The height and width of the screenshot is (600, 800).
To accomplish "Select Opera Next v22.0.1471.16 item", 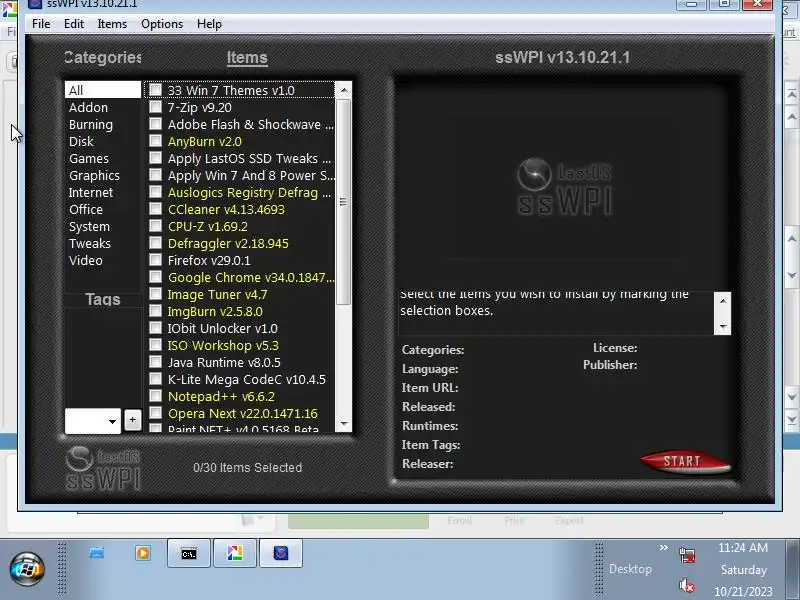I will click(x=242, y=414).
